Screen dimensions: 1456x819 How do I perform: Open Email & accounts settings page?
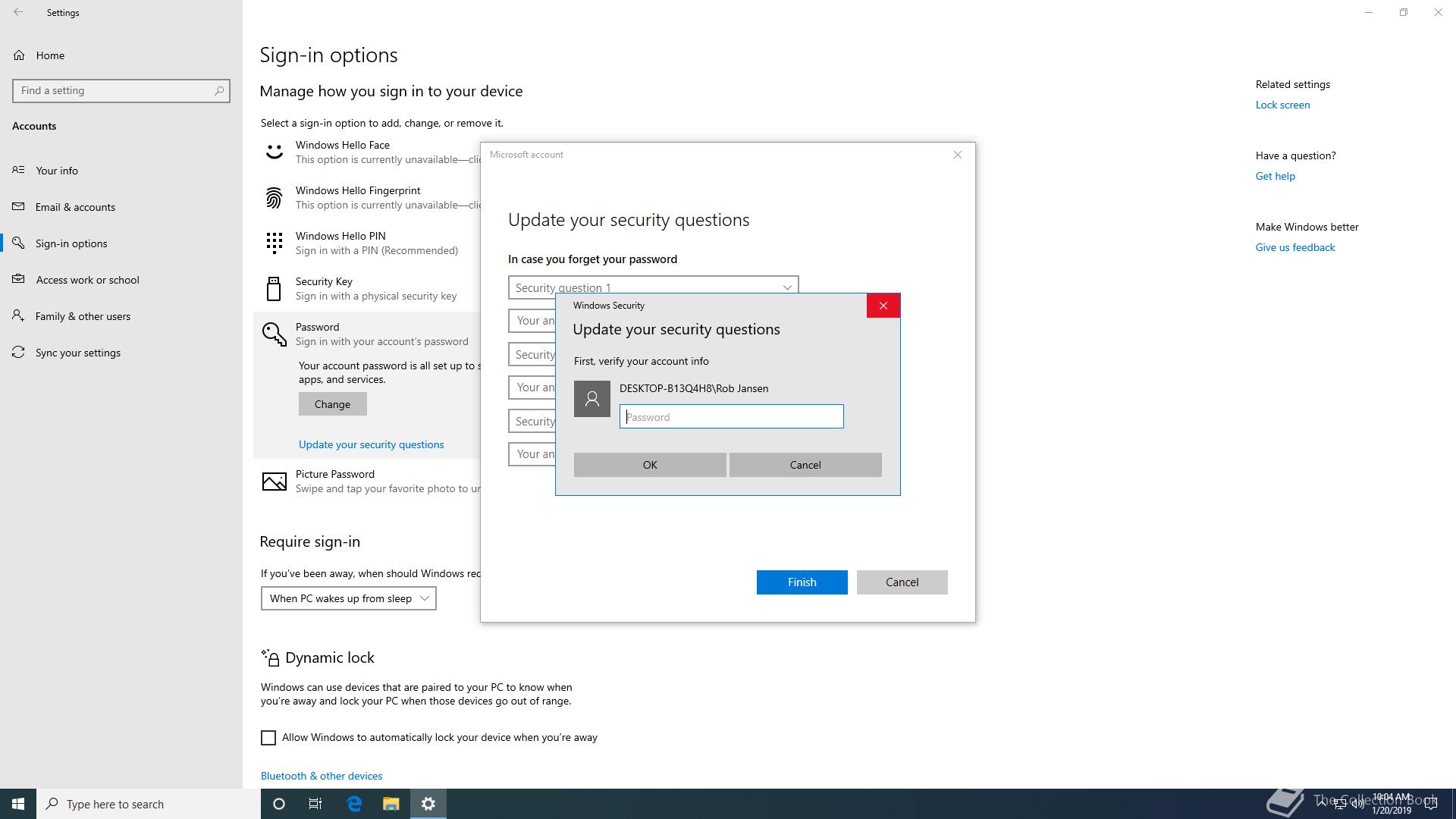(75, 207)
